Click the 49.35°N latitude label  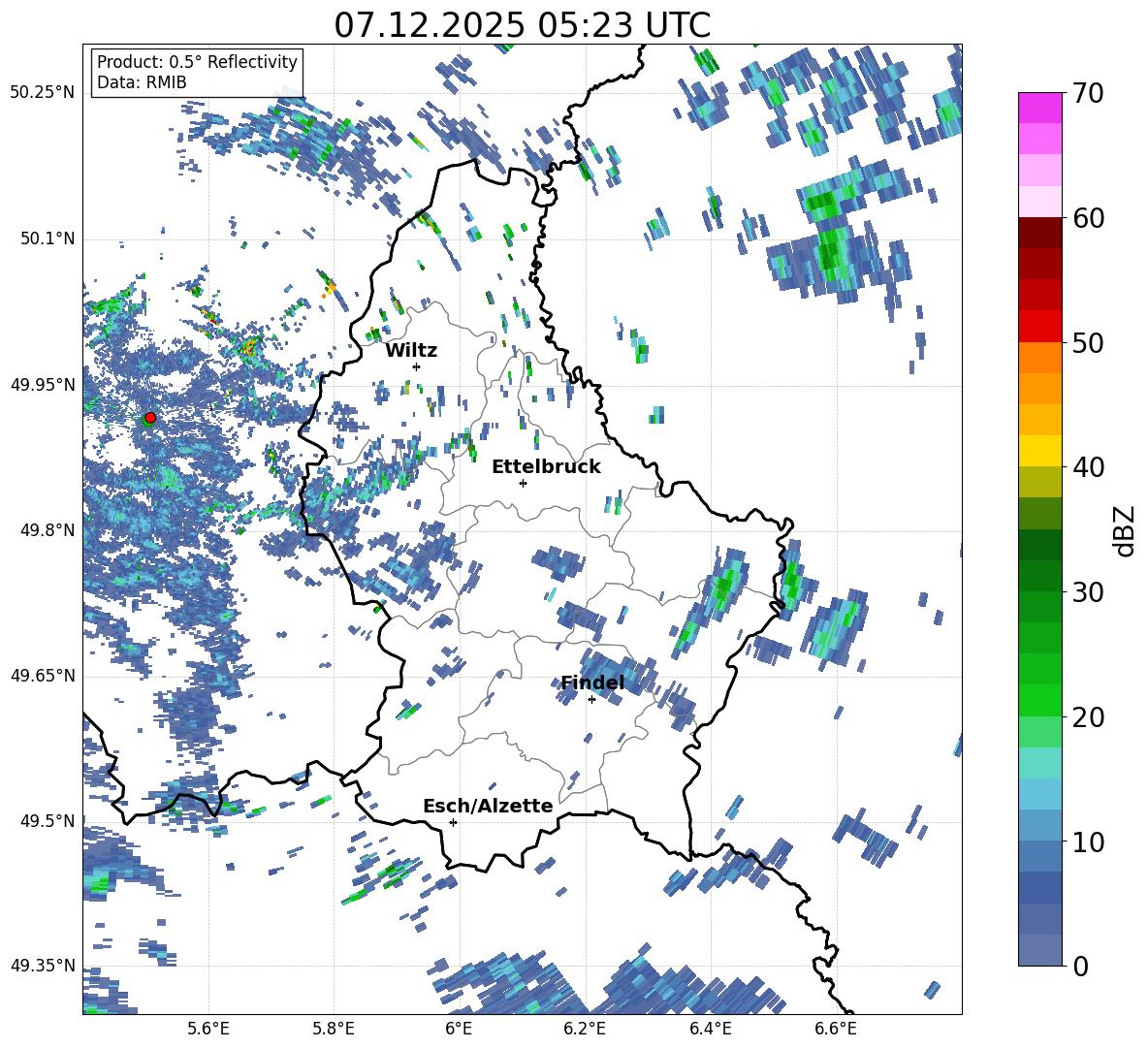tap(43, 966)
